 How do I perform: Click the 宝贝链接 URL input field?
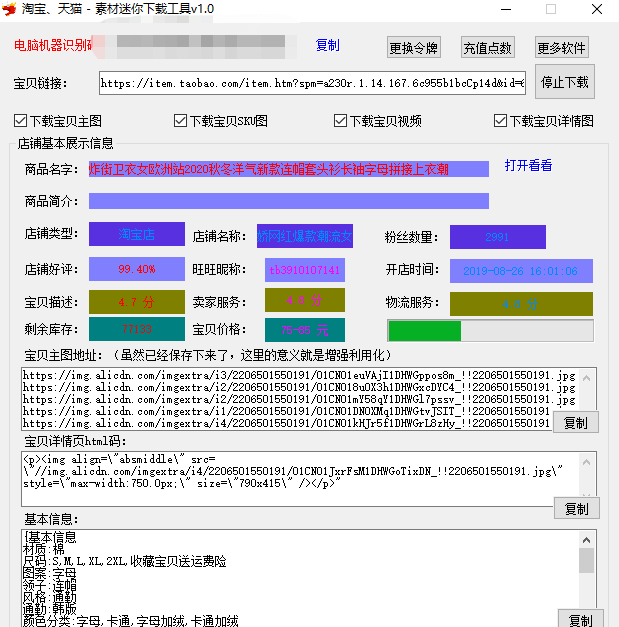coord(312,84)
